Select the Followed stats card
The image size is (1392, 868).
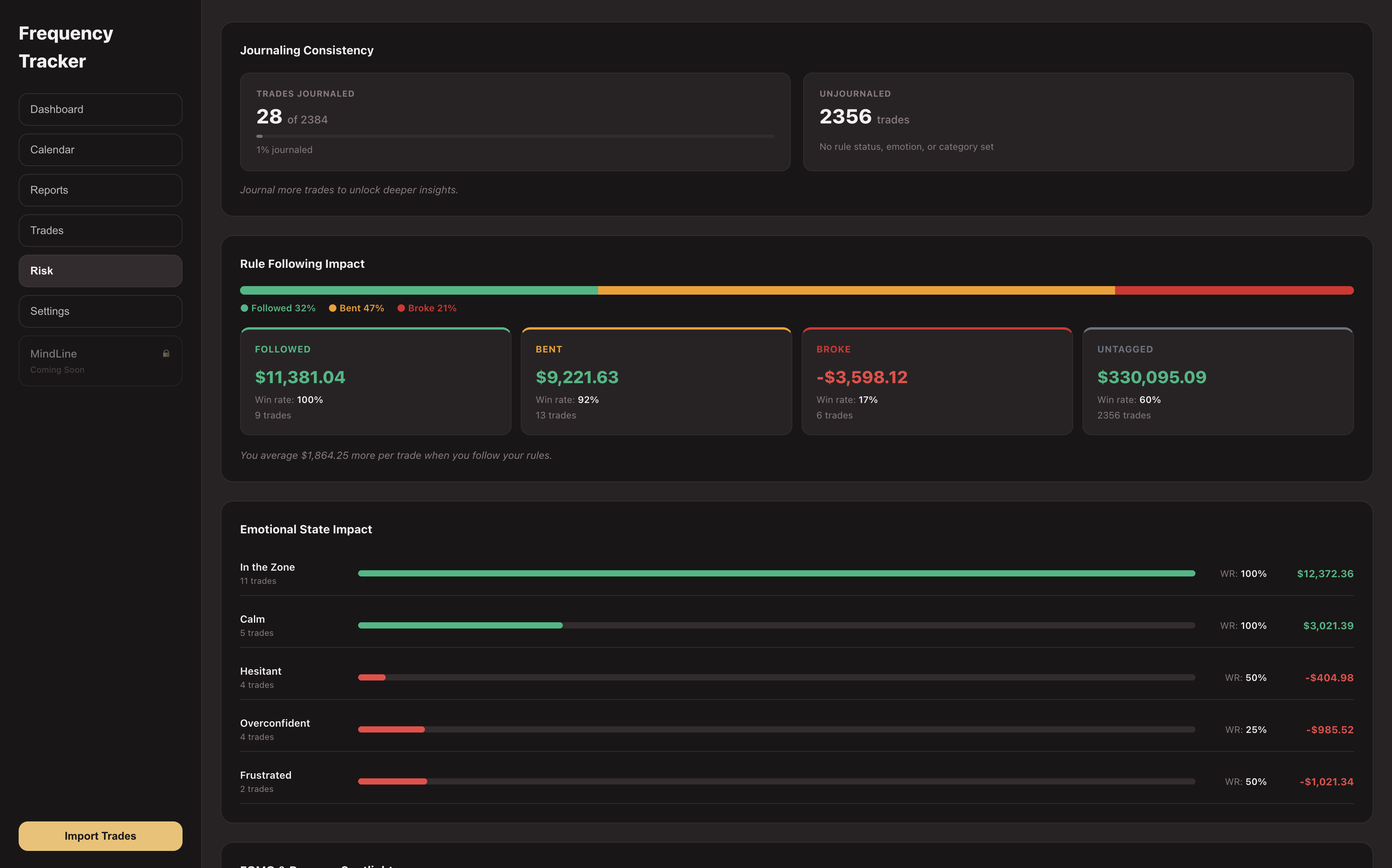coord(376,381)
